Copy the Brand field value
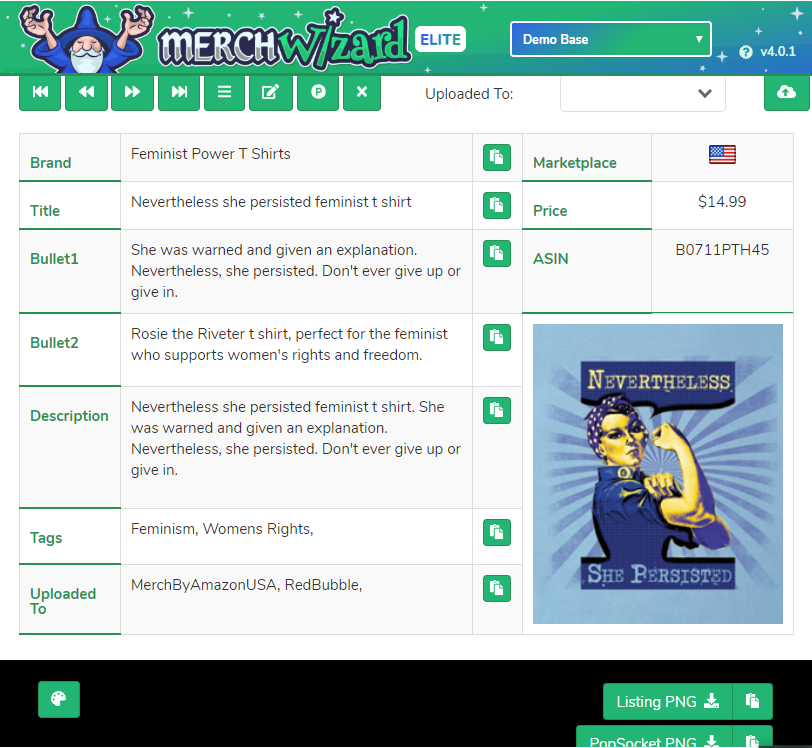Screen dimensions: 812x748 click(x=497, y=157)
